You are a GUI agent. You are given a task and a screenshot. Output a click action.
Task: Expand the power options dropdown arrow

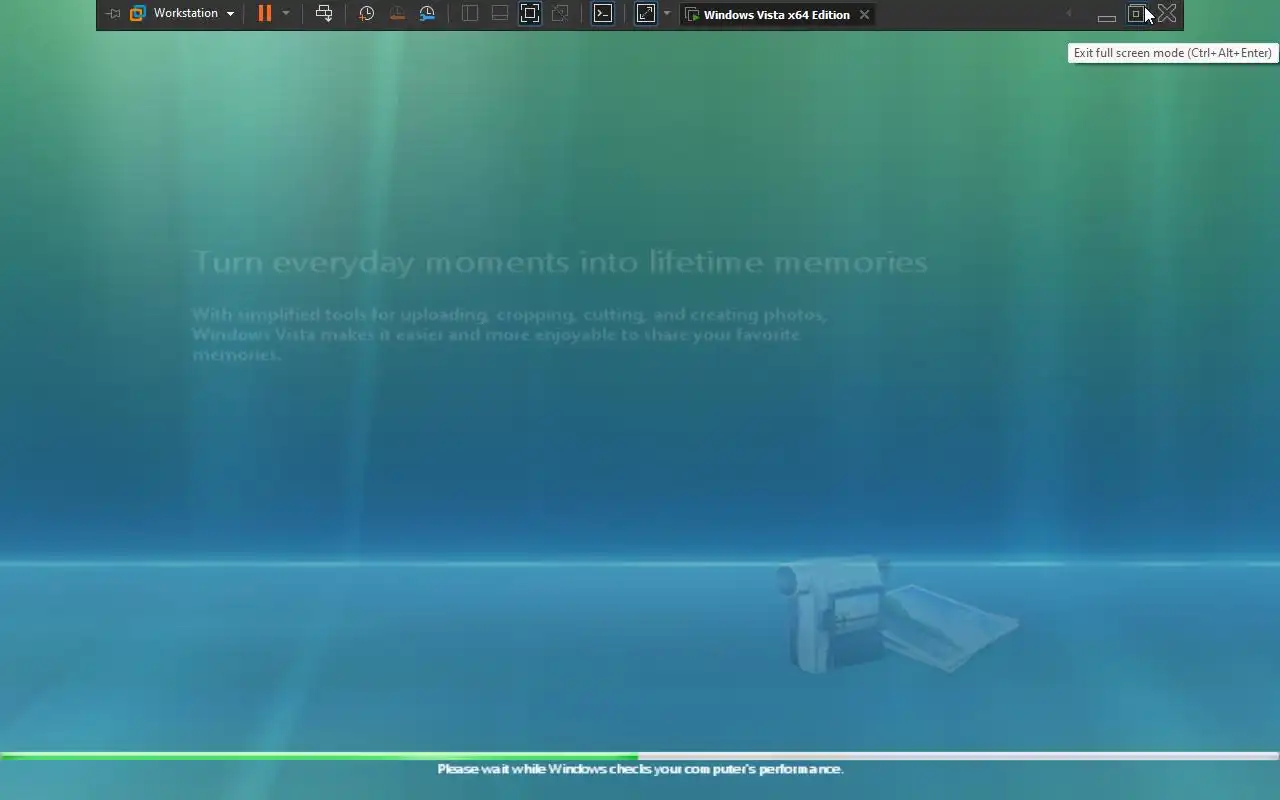pyautogui.click(x=286, y=14)
